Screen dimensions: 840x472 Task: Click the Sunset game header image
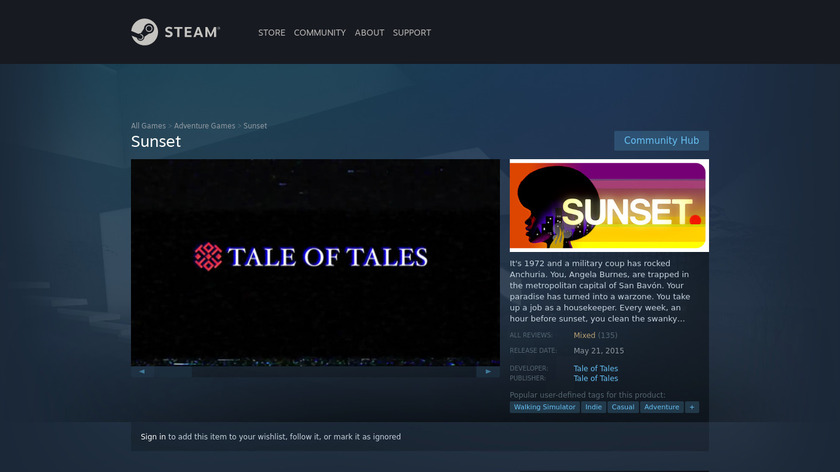coord(609,205)
